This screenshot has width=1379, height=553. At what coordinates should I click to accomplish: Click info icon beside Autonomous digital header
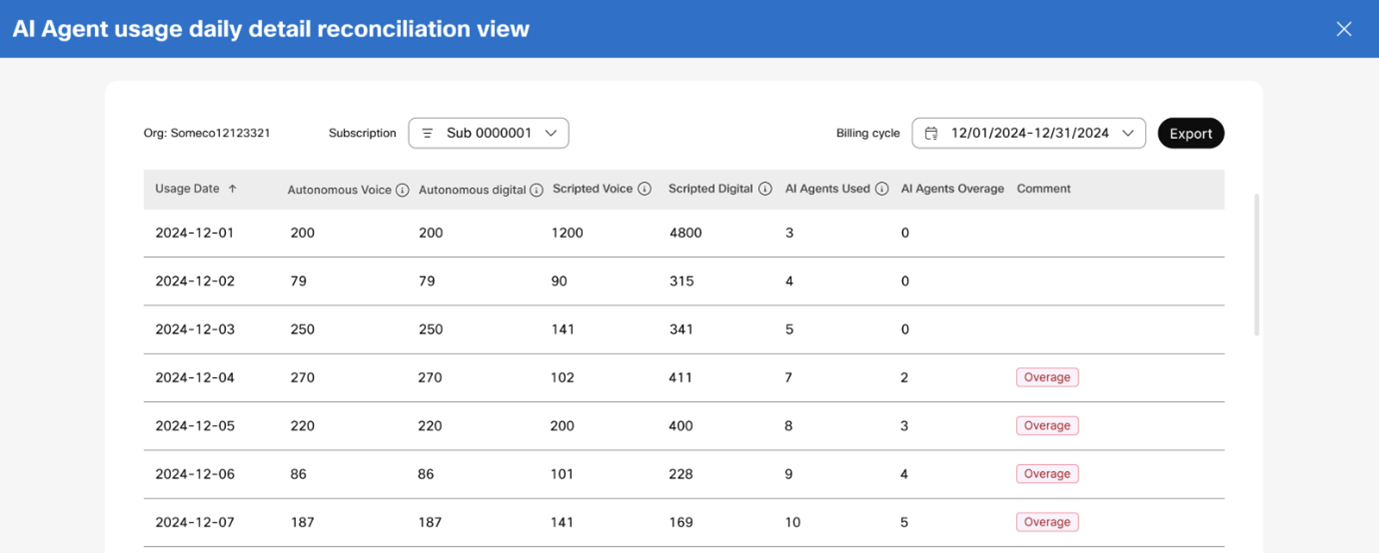[536, 190]
